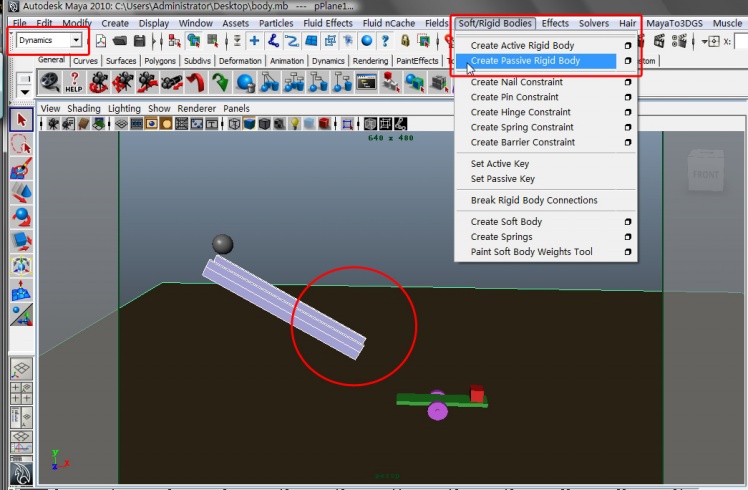This screenshot has width=748, height=490.
Task: Activate the Show Manipulator tool
Action: click(x=21, y=314)
